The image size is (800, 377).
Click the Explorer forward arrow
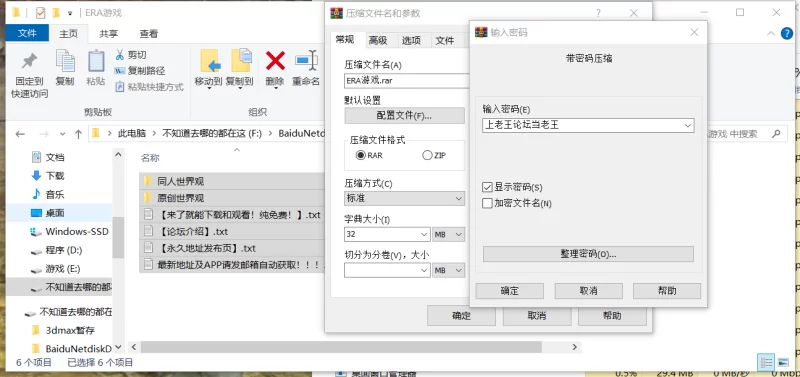click(44, 134)
